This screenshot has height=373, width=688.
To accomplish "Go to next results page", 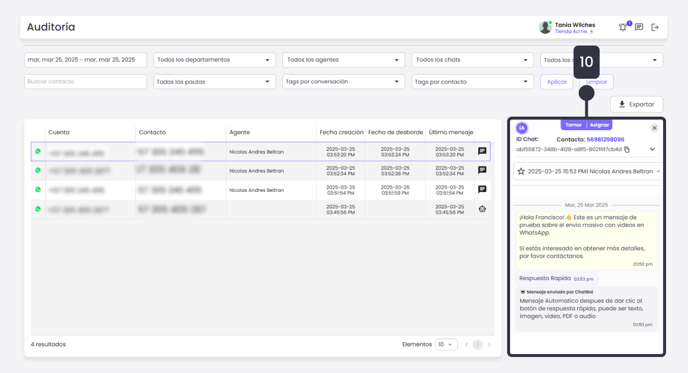I will pyautogui.click(x=489, y=344).
